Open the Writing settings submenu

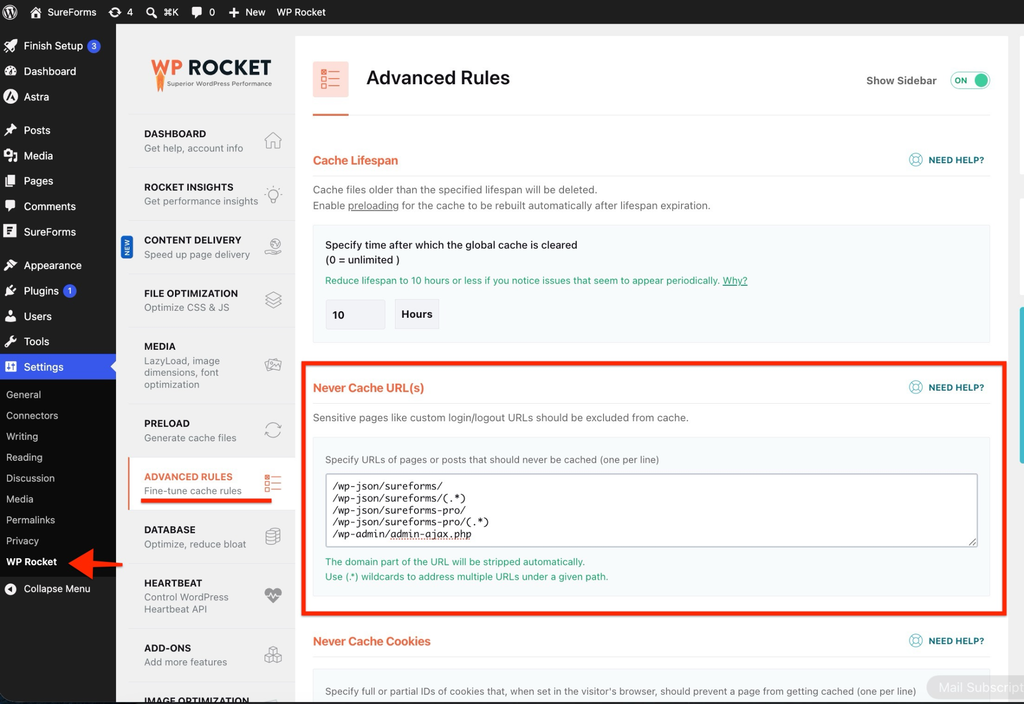(x=22, y=436)
